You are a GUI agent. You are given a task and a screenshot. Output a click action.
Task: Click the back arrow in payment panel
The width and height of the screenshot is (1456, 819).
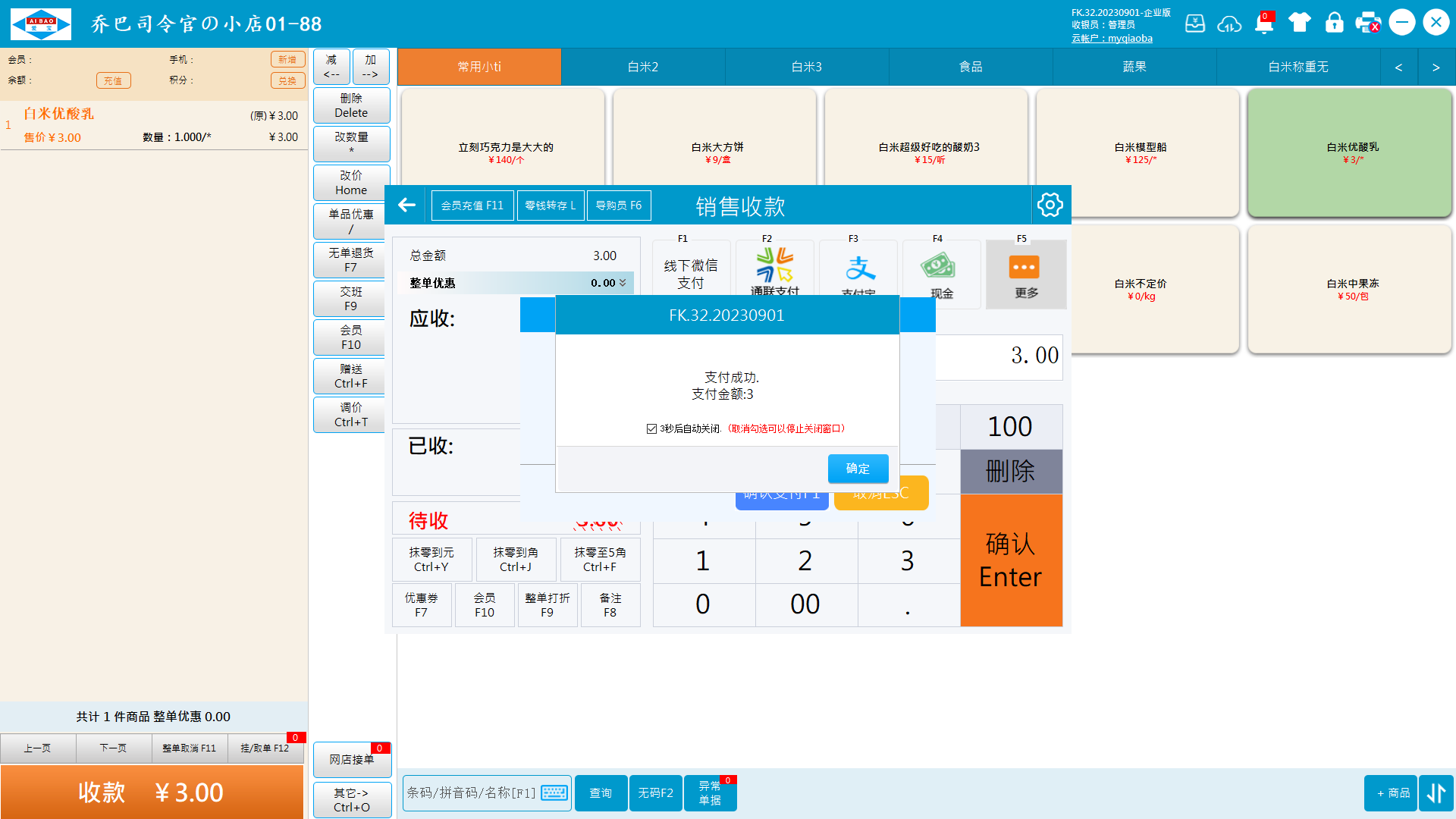[407, 205]
